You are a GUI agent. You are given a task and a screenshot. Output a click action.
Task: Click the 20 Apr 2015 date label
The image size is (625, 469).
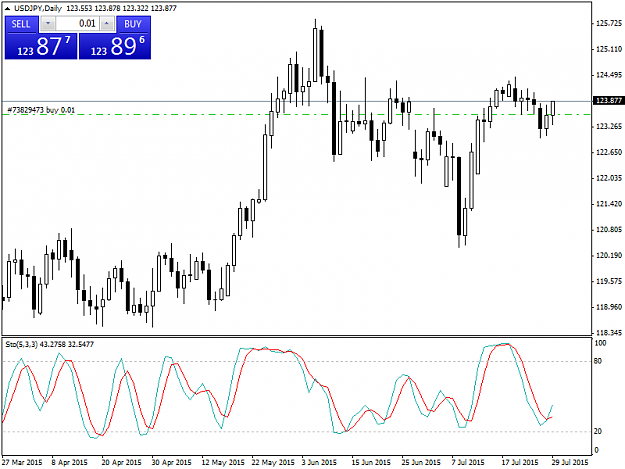point(121,462)
